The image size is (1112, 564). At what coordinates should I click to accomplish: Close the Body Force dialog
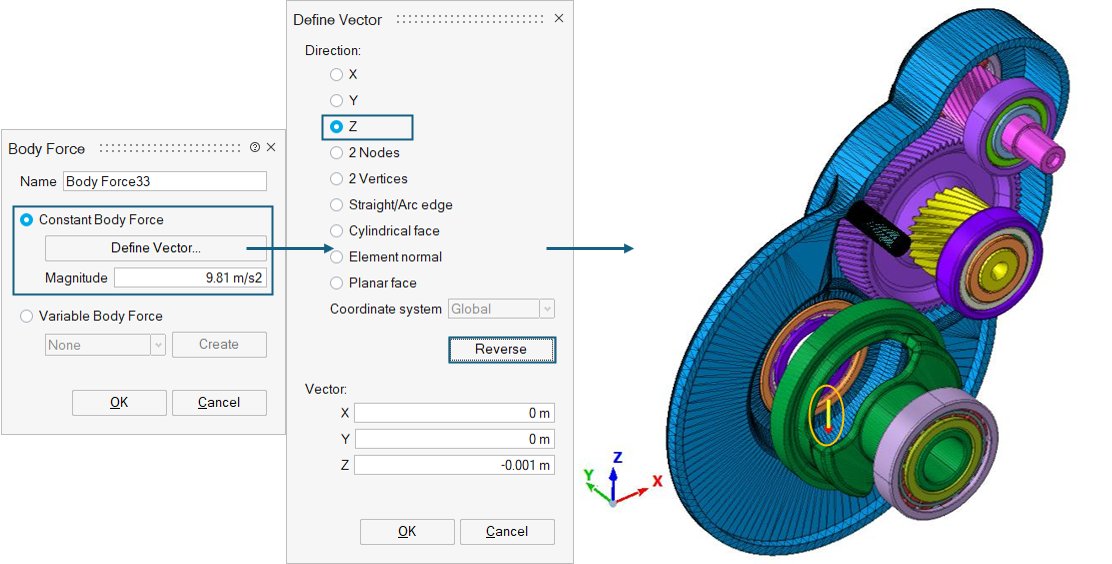coord(271,148)
